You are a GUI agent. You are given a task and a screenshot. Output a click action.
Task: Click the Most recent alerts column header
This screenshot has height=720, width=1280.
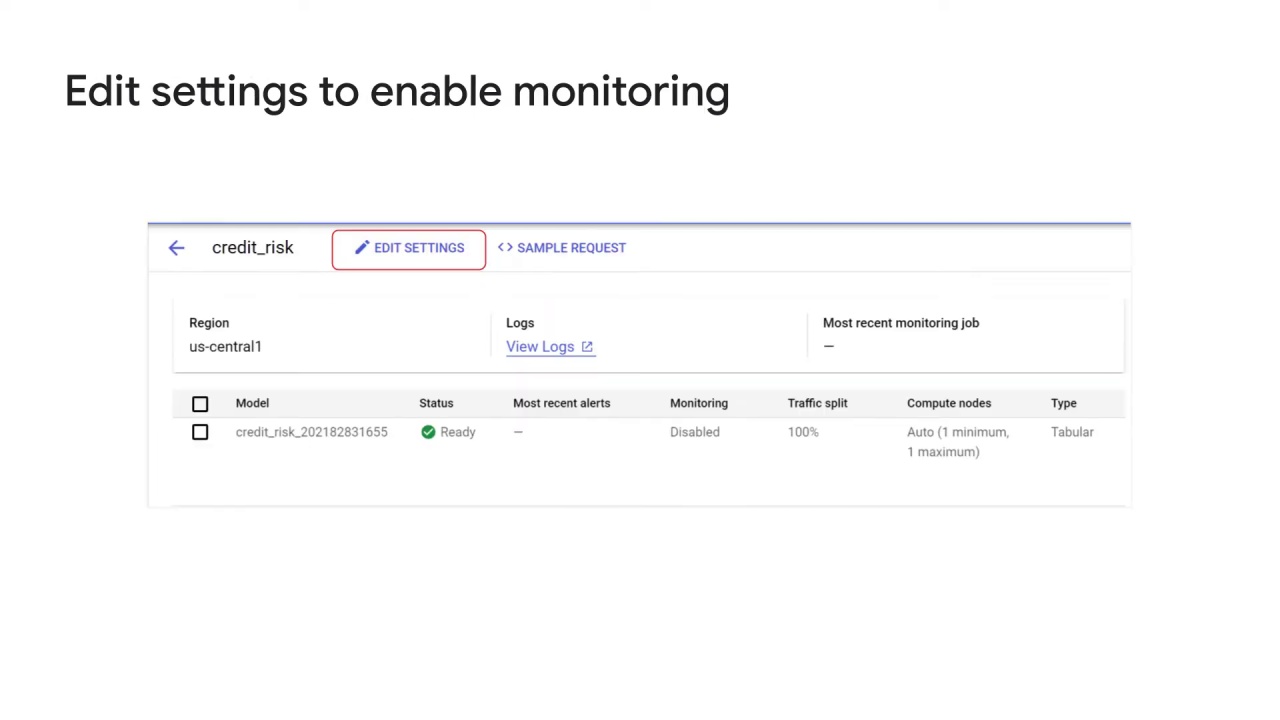(x=561, y=403)
